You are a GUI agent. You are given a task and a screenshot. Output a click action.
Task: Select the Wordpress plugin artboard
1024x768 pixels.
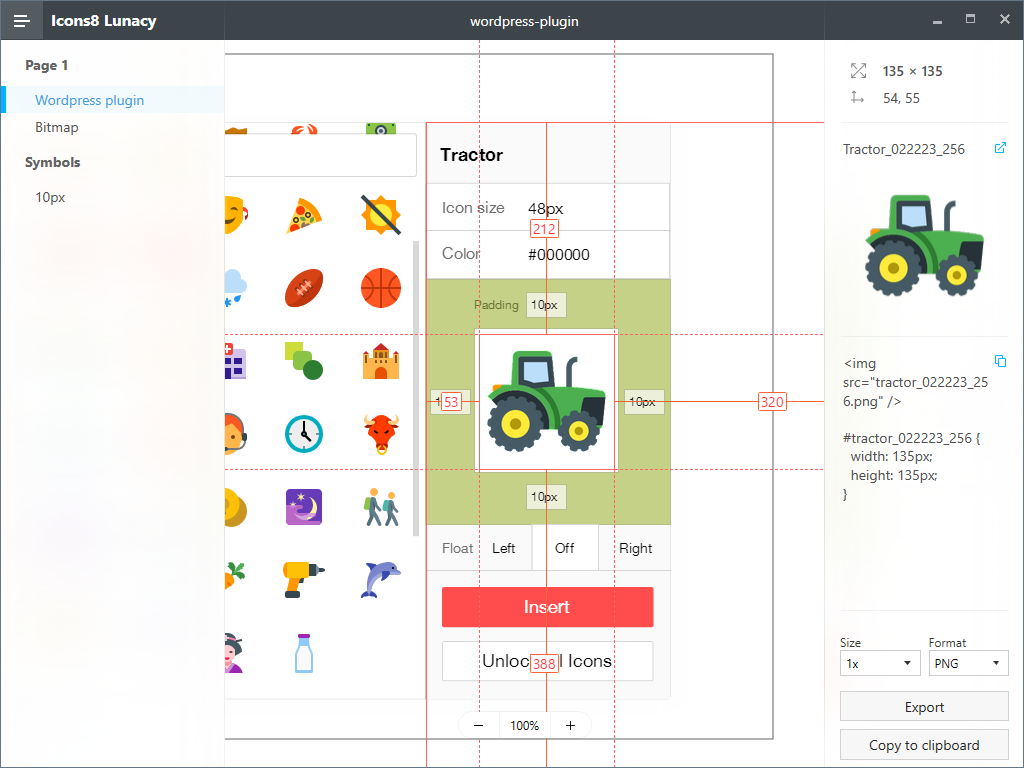tap(112, 100)
